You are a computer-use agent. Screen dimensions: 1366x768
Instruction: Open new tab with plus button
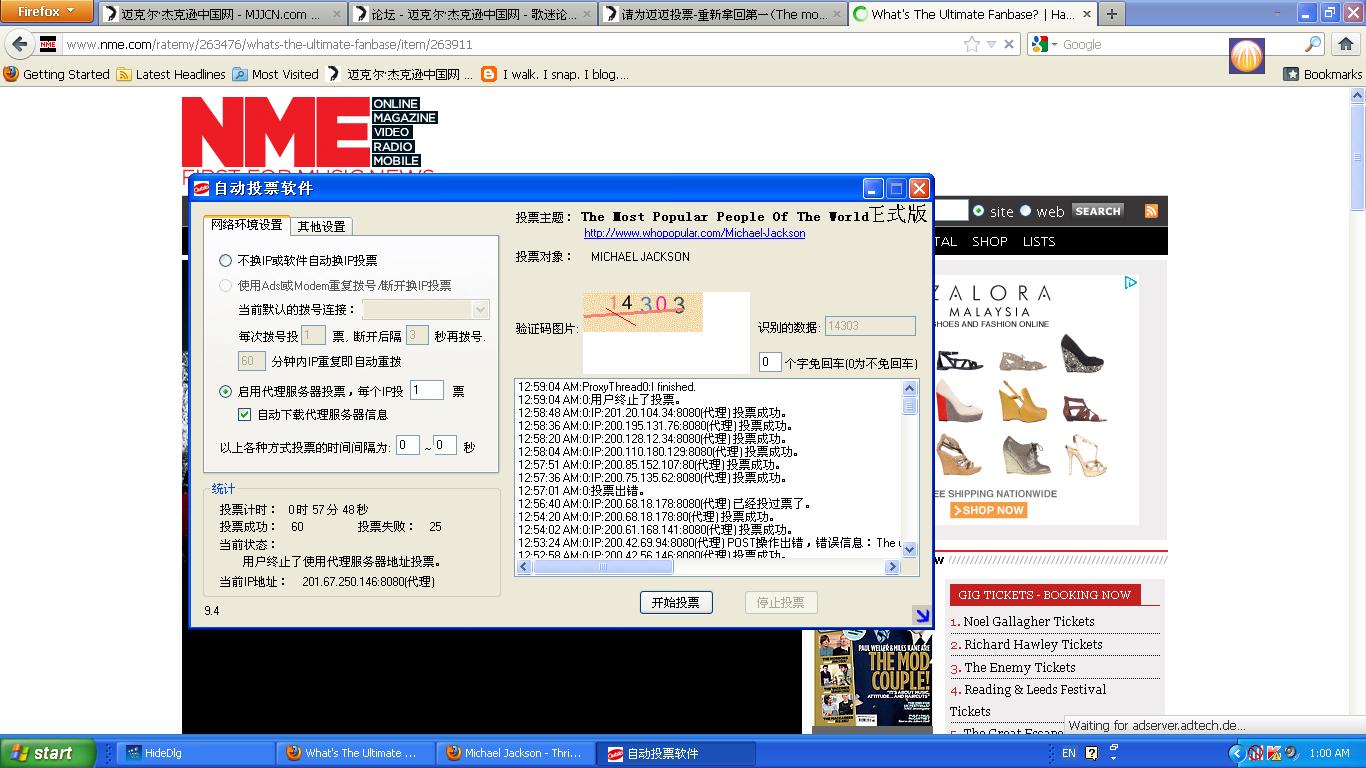click(x=1111, y=14)
